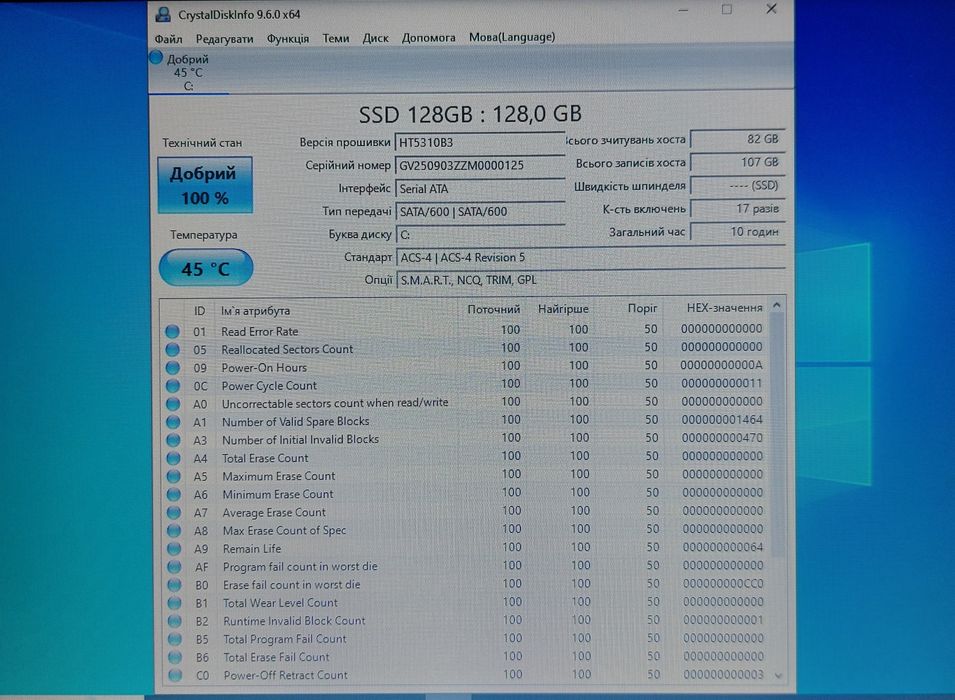Click the attribute list scroll down arrow
The width and height of the screenshot is (955, 700).
pos(778,676)
